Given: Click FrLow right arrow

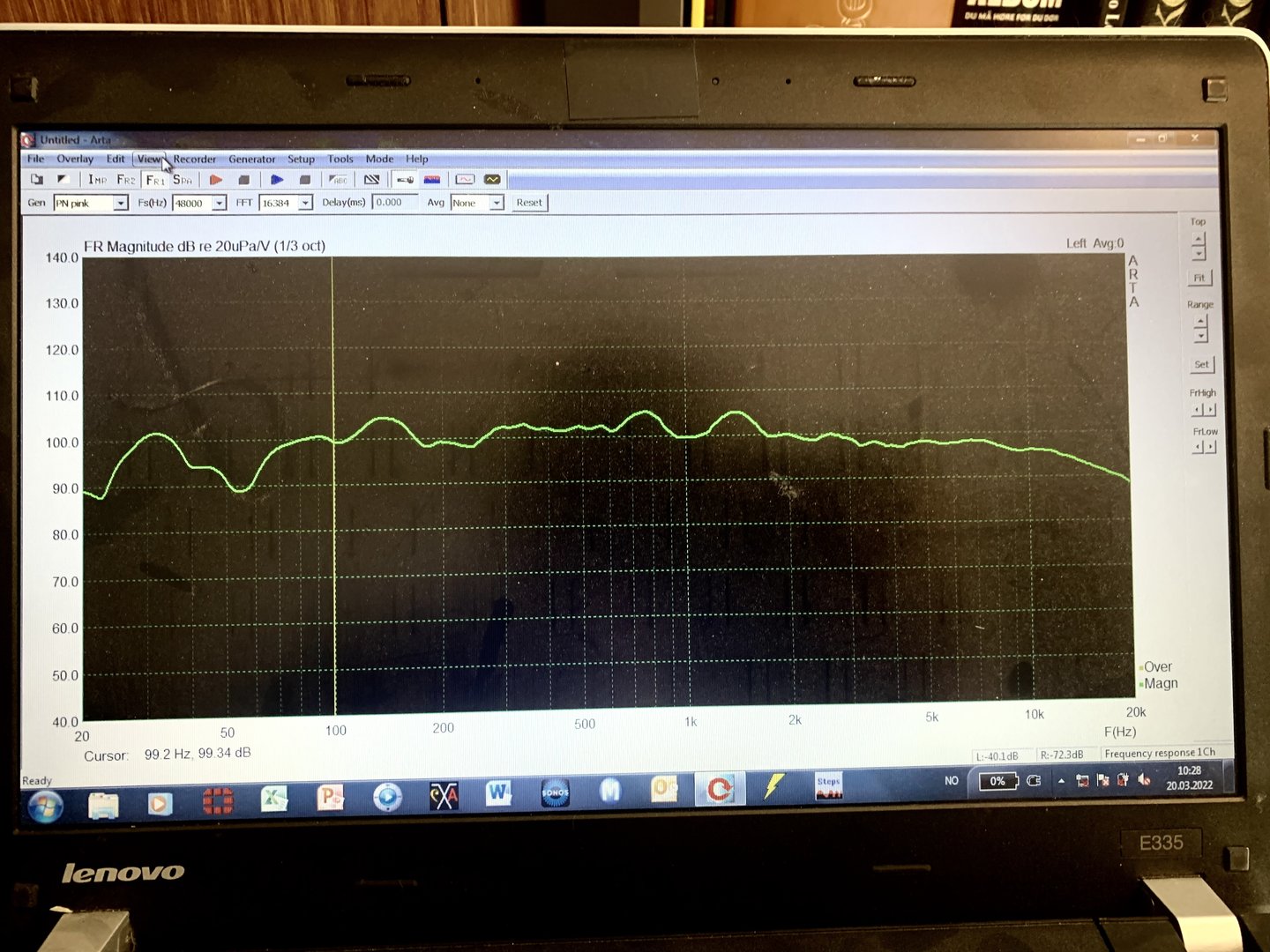Looking at the screenshot, I should [x=1212, y=447].
